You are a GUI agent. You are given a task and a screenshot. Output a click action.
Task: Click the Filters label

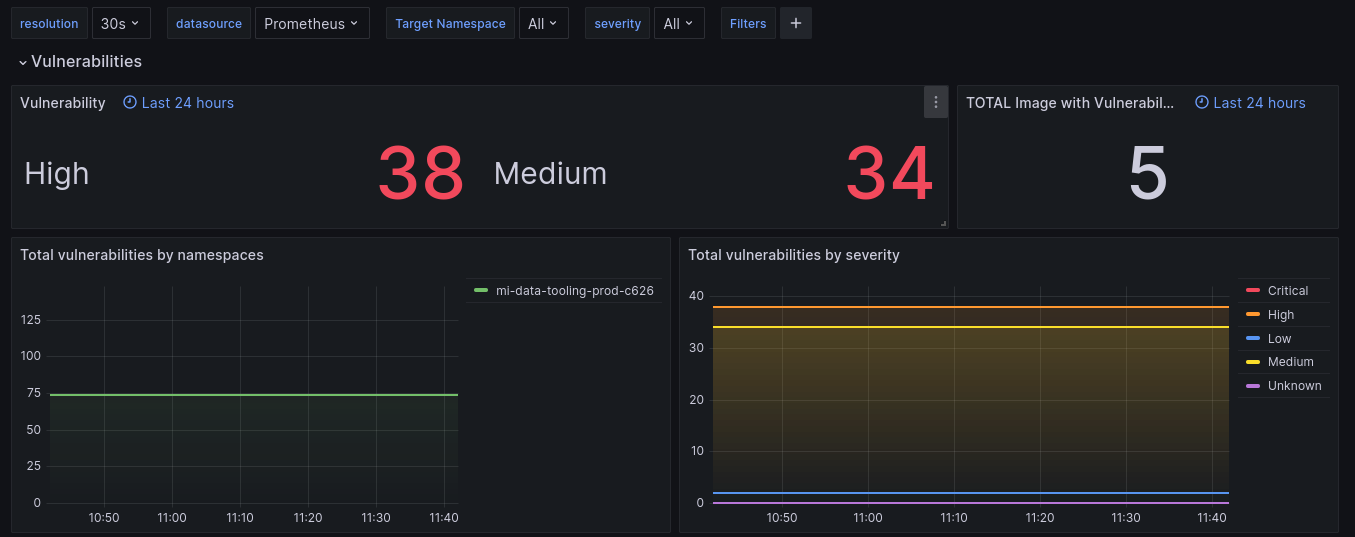pos(748,24)
